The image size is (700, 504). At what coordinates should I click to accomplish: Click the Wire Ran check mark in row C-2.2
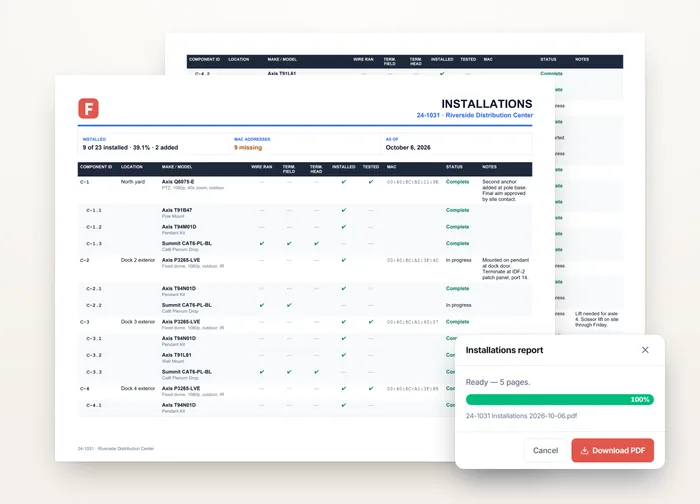(262, 305)
